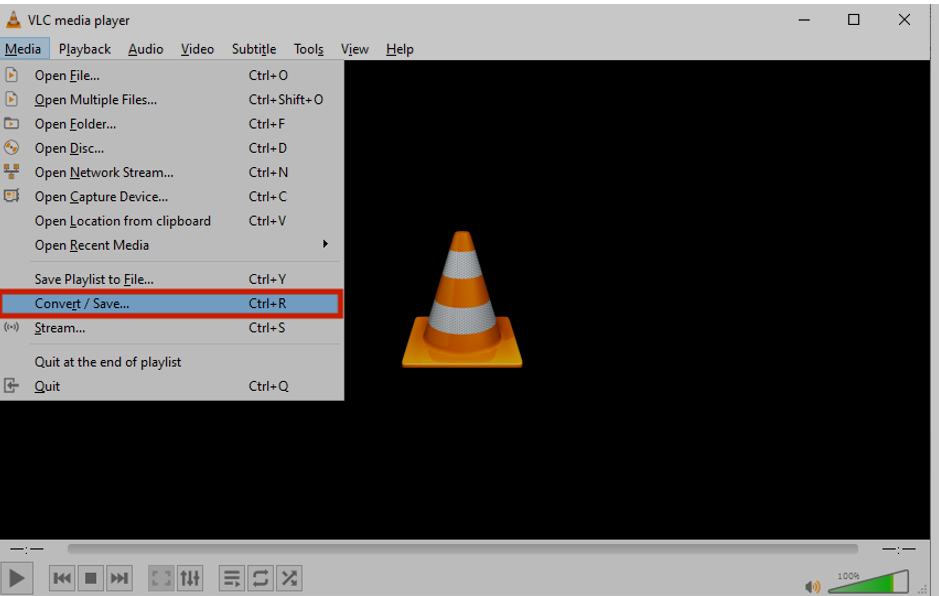Toggle fullscreen video mode icon

point(161,578)
